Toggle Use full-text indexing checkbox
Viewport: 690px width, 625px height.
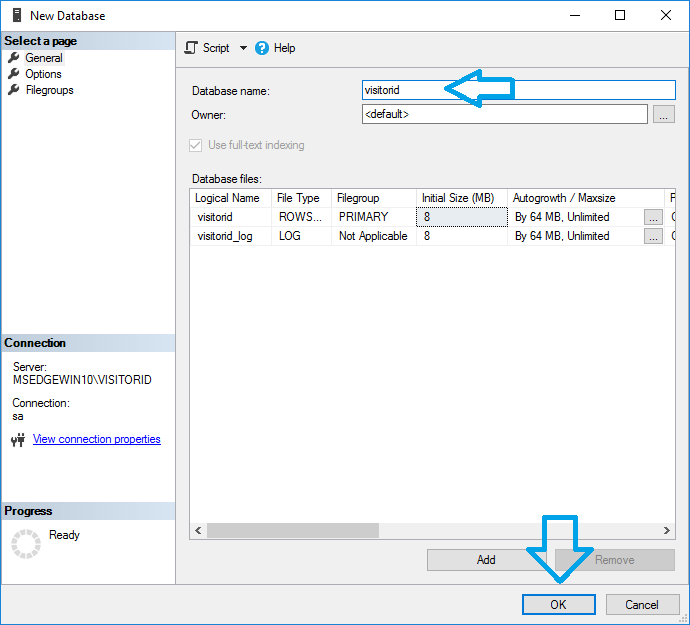(195, 145)
